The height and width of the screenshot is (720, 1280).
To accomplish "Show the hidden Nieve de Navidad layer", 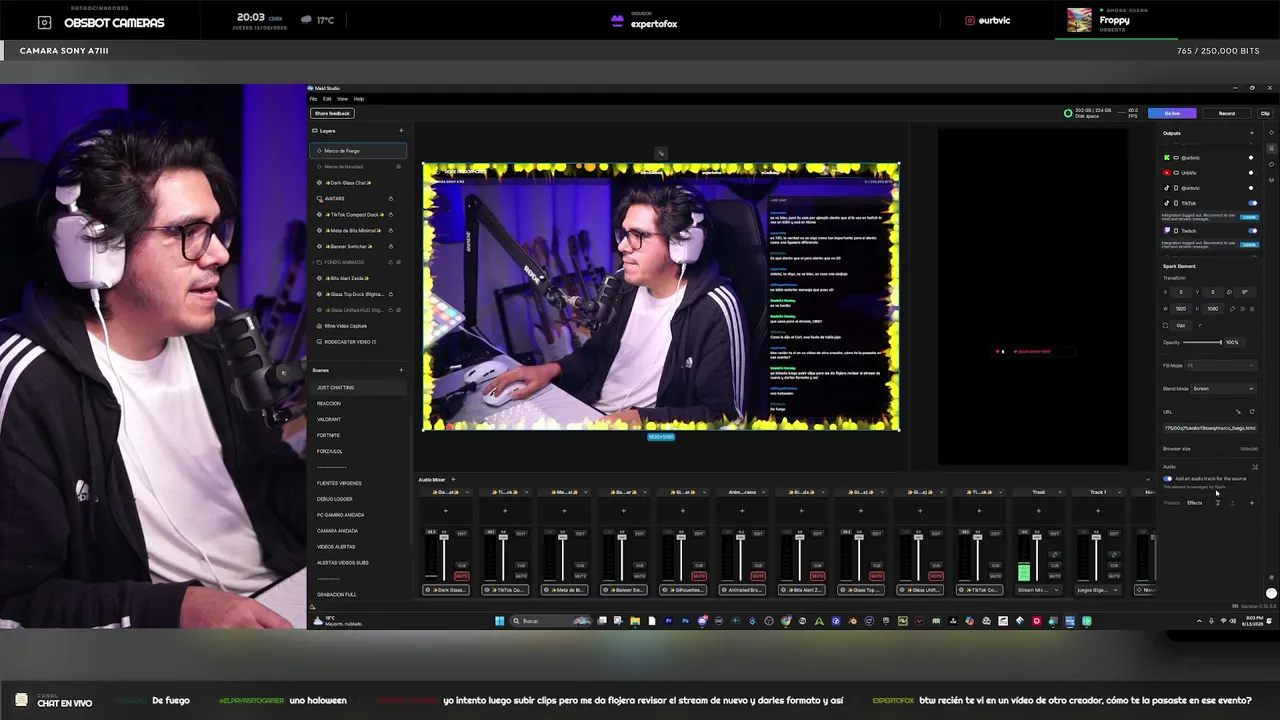I will pyautogui.click(x=398, y=166).
